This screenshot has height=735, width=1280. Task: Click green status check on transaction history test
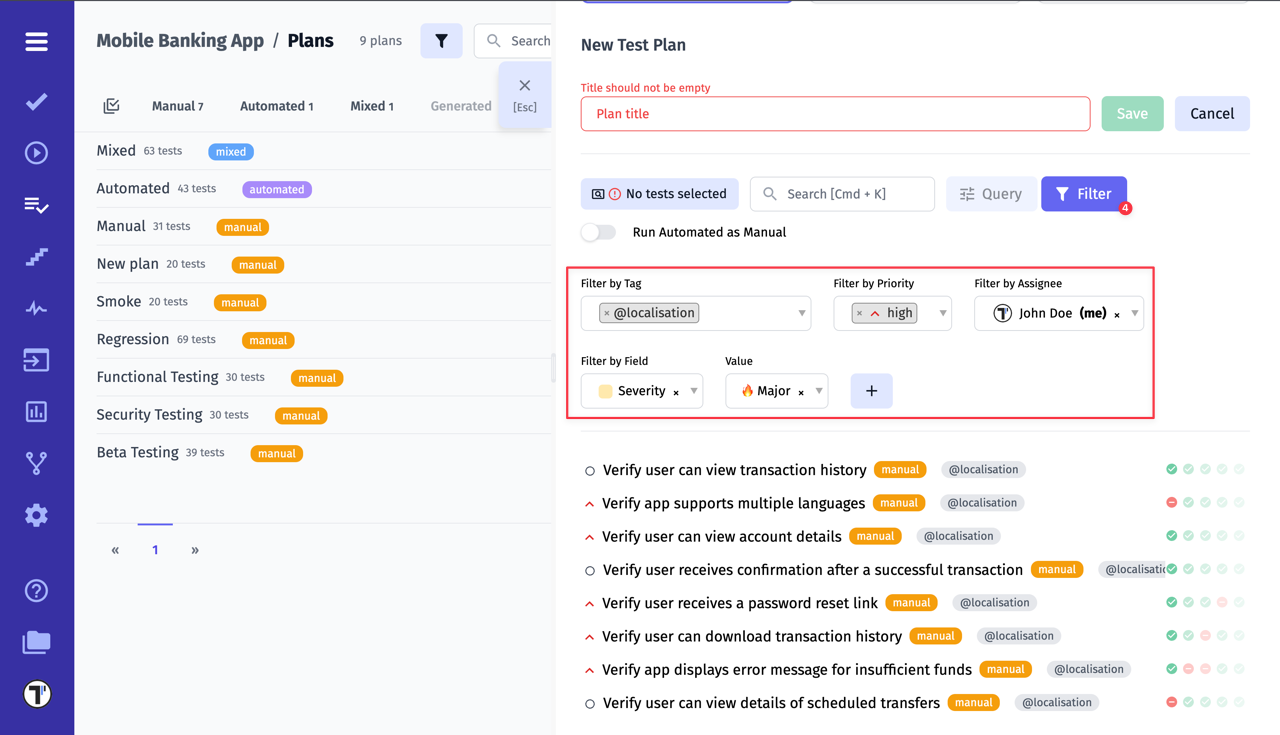click(1171, 468)
